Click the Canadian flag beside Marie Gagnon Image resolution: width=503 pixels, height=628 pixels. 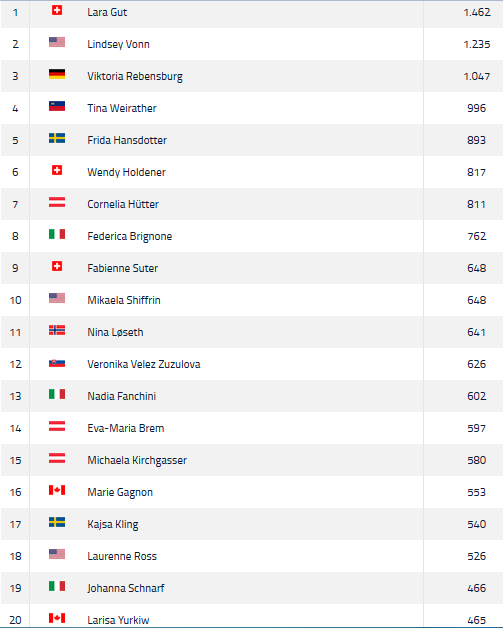(57, 490)
